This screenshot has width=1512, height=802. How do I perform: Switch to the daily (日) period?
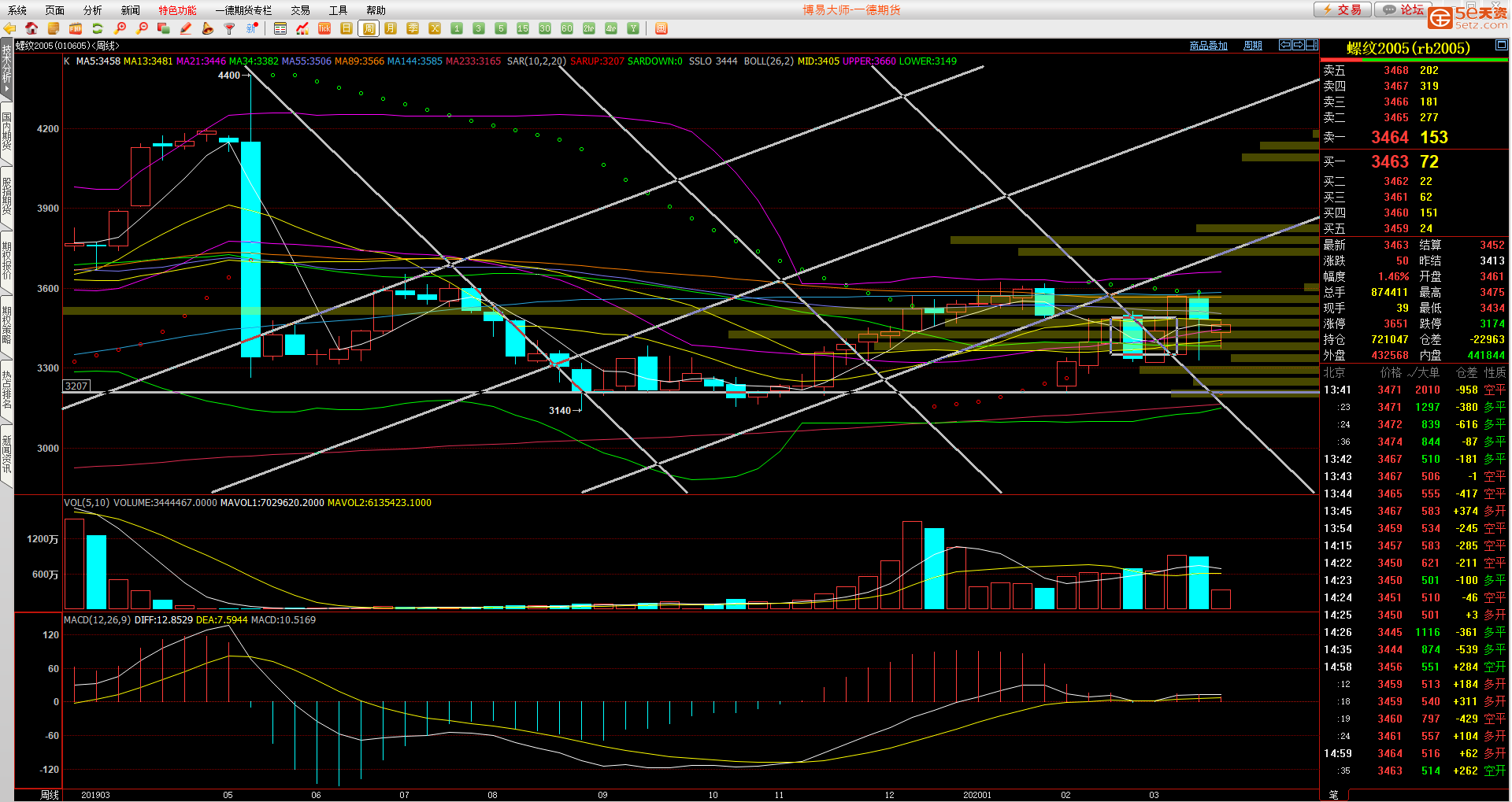click(346, 28)
